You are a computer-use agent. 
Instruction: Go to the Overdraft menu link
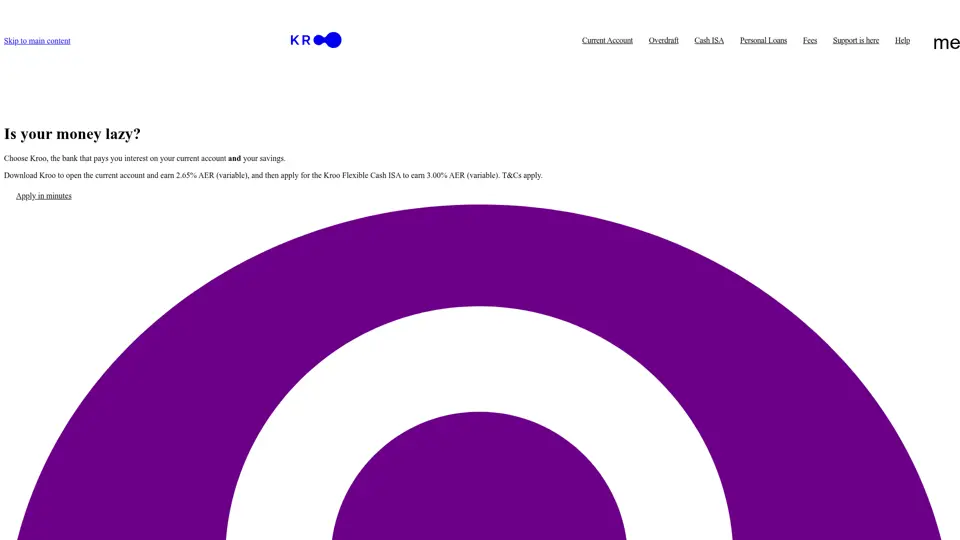pyautogui.click(x=663, y=40)
